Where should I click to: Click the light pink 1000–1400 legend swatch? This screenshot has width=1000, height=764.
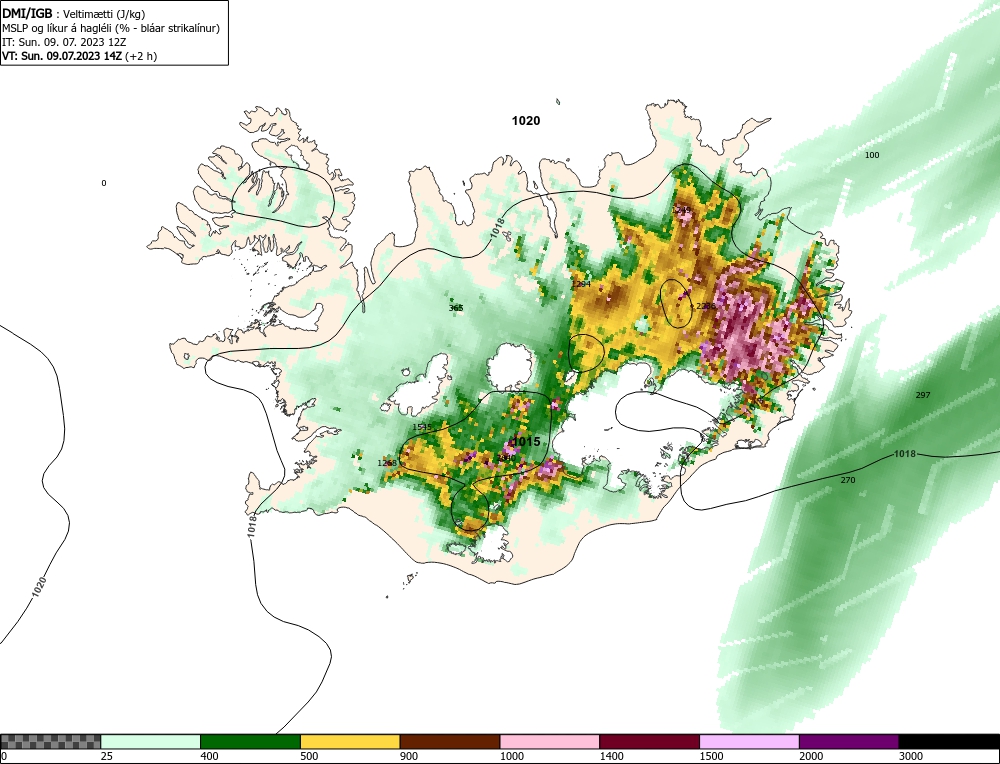pos(550,742)
